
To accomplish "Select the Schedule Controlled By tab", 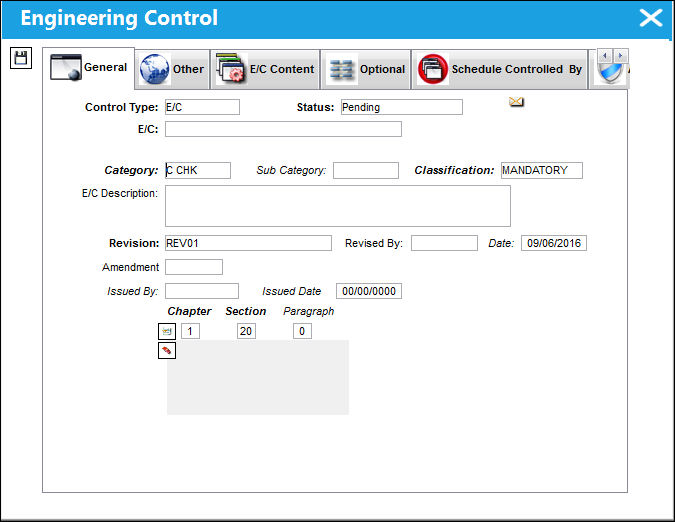I will [500, 69].
